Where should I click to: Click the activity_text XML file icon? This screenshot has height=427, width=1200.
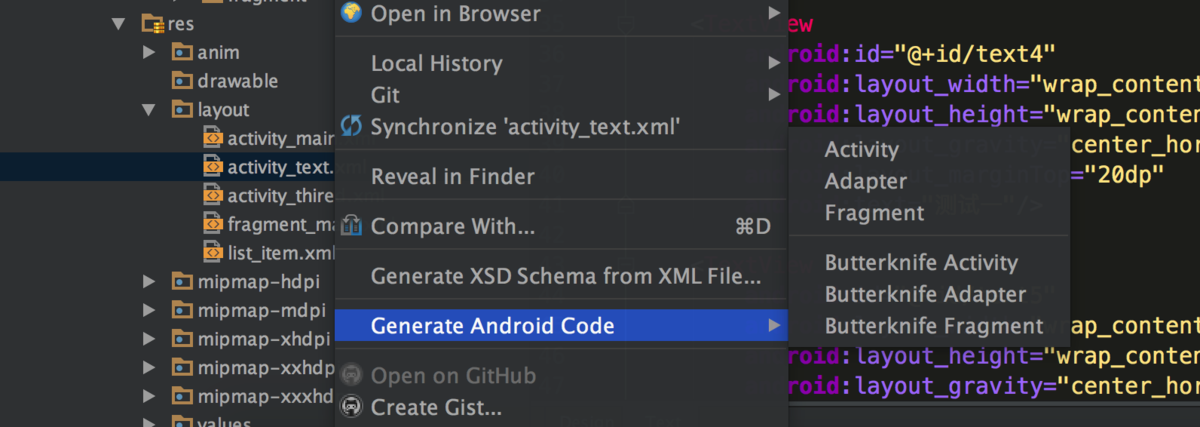(213, 166)
